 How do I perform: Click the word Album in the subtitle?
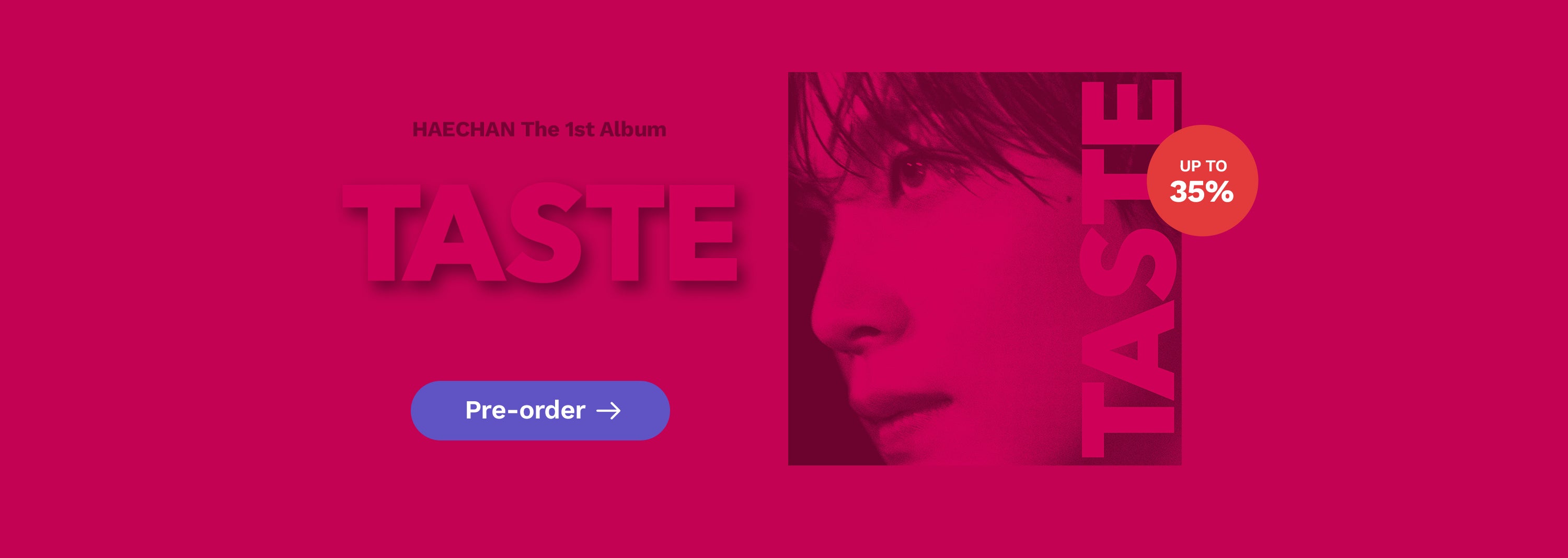633,130
